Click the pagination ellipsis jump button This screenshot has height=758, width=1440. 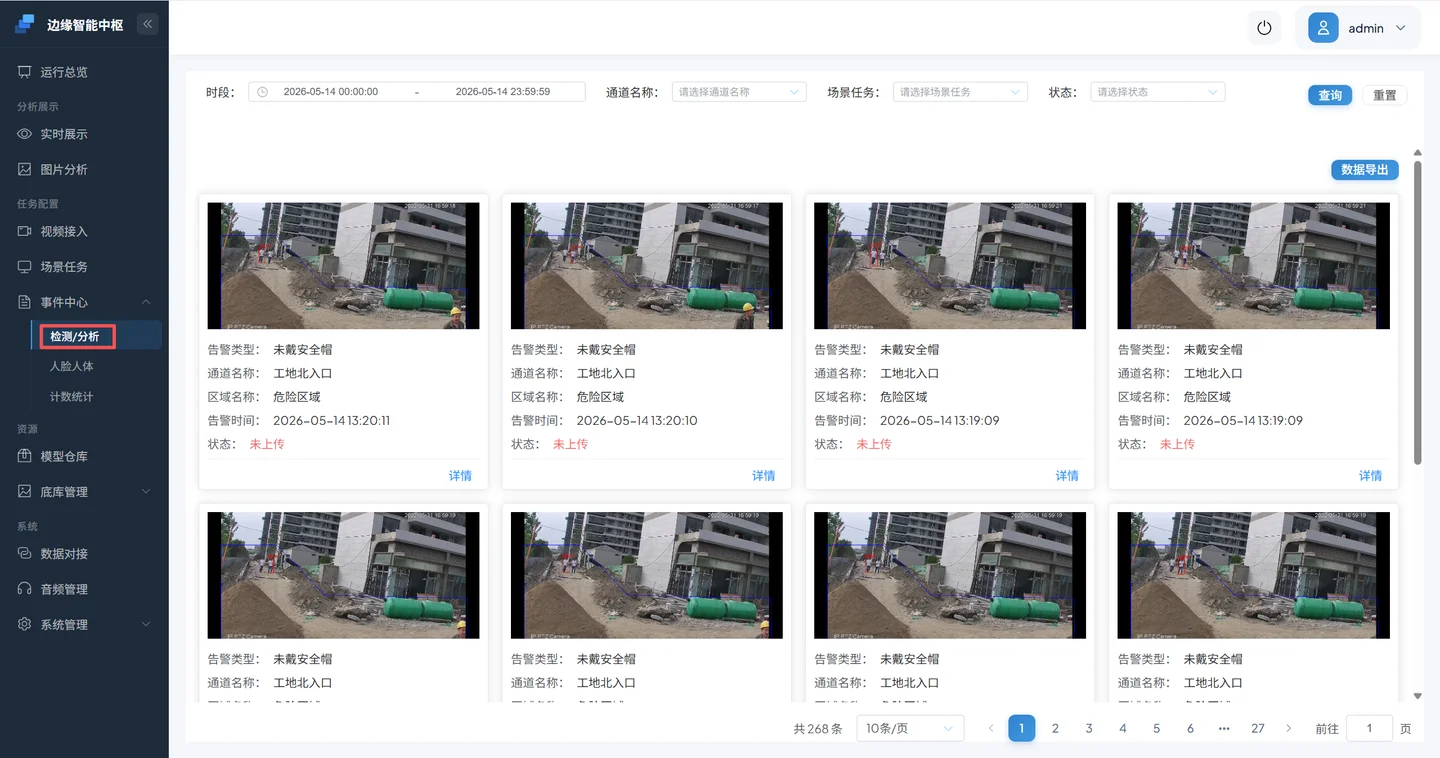tap(1224, 728)
